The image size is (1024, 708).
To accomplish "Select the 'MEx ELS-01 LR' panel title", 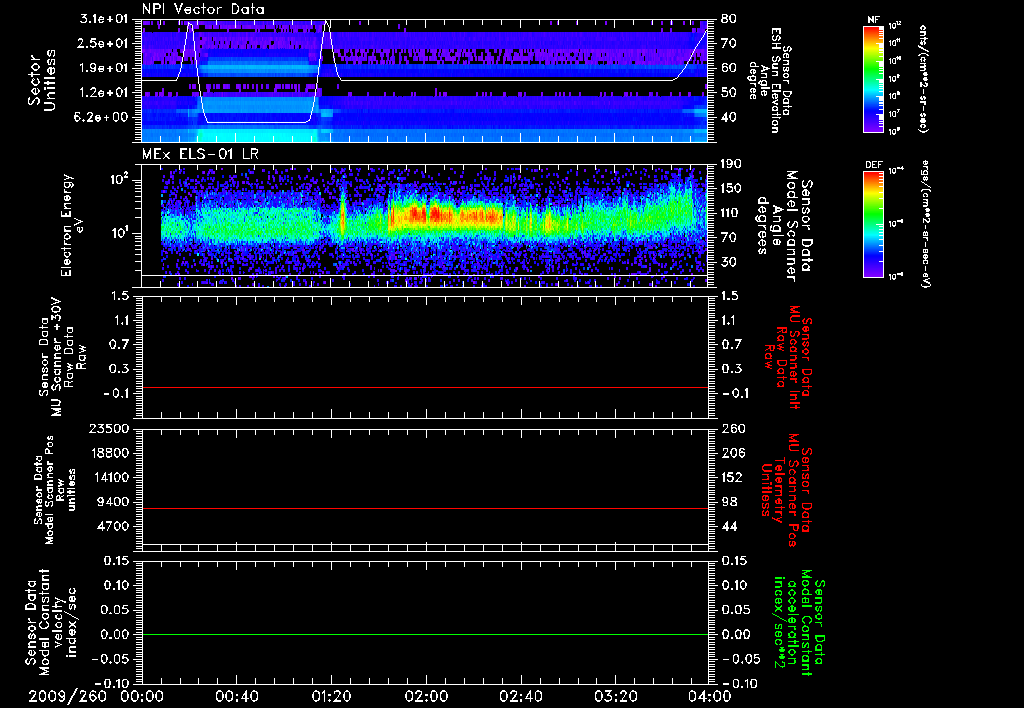I will [200, 154].
